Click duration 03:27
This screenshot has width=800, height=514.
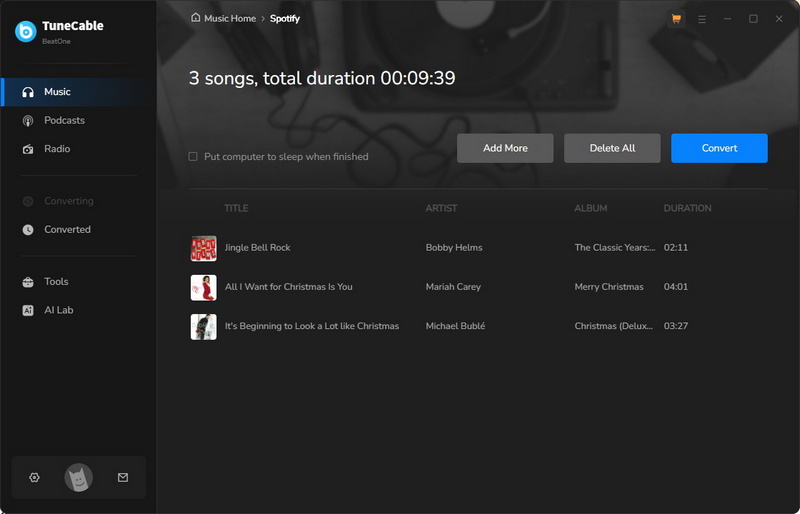tap(676, 326)
